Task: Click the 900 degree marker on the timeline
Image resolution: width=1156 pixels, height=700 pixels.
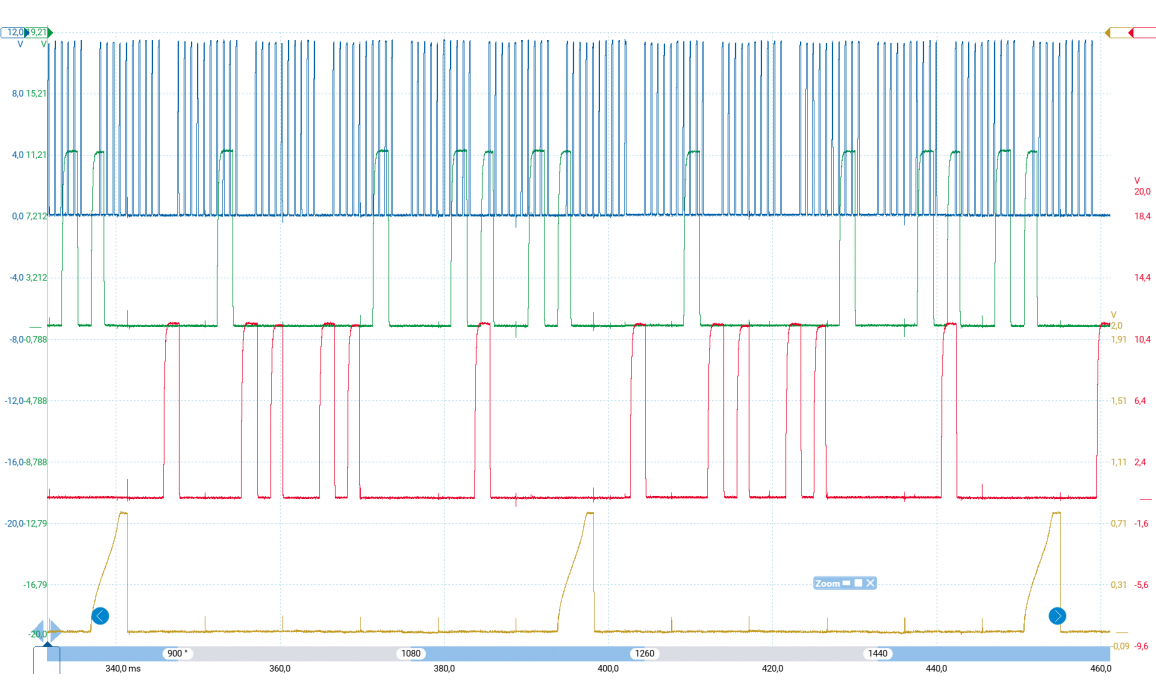Action: click(178, 653)
